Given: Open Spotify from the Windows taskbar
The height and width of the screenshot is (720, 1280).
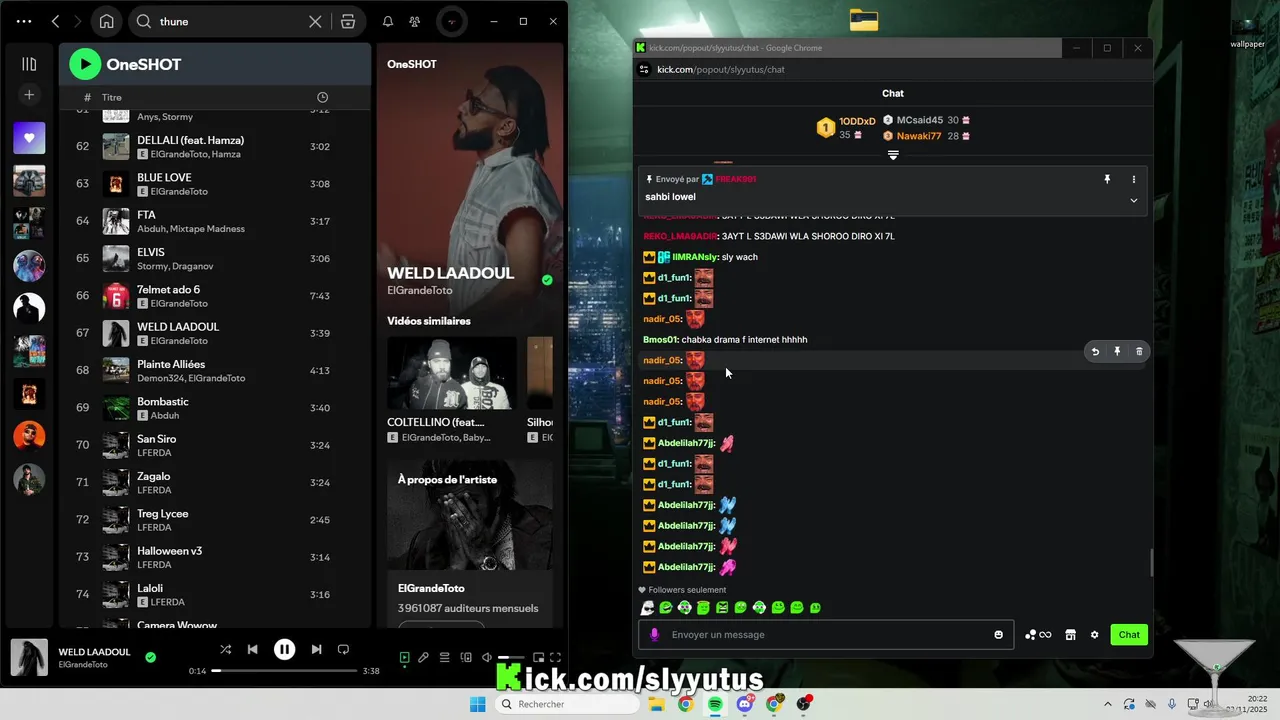Looking at the screenshot, I should 715,704.
